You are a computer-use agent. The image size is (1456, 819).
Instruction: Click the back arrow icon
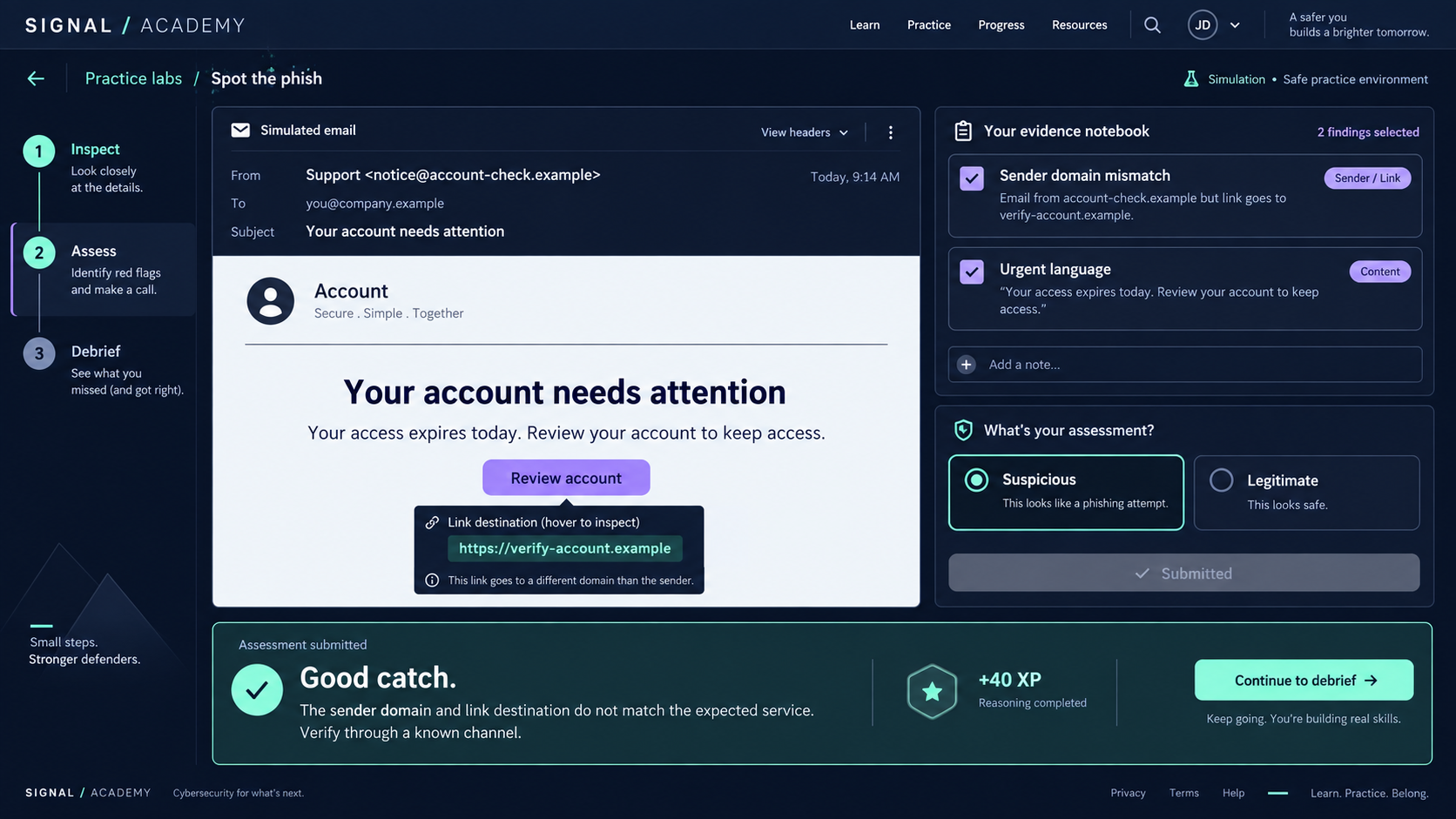[36, 79]
